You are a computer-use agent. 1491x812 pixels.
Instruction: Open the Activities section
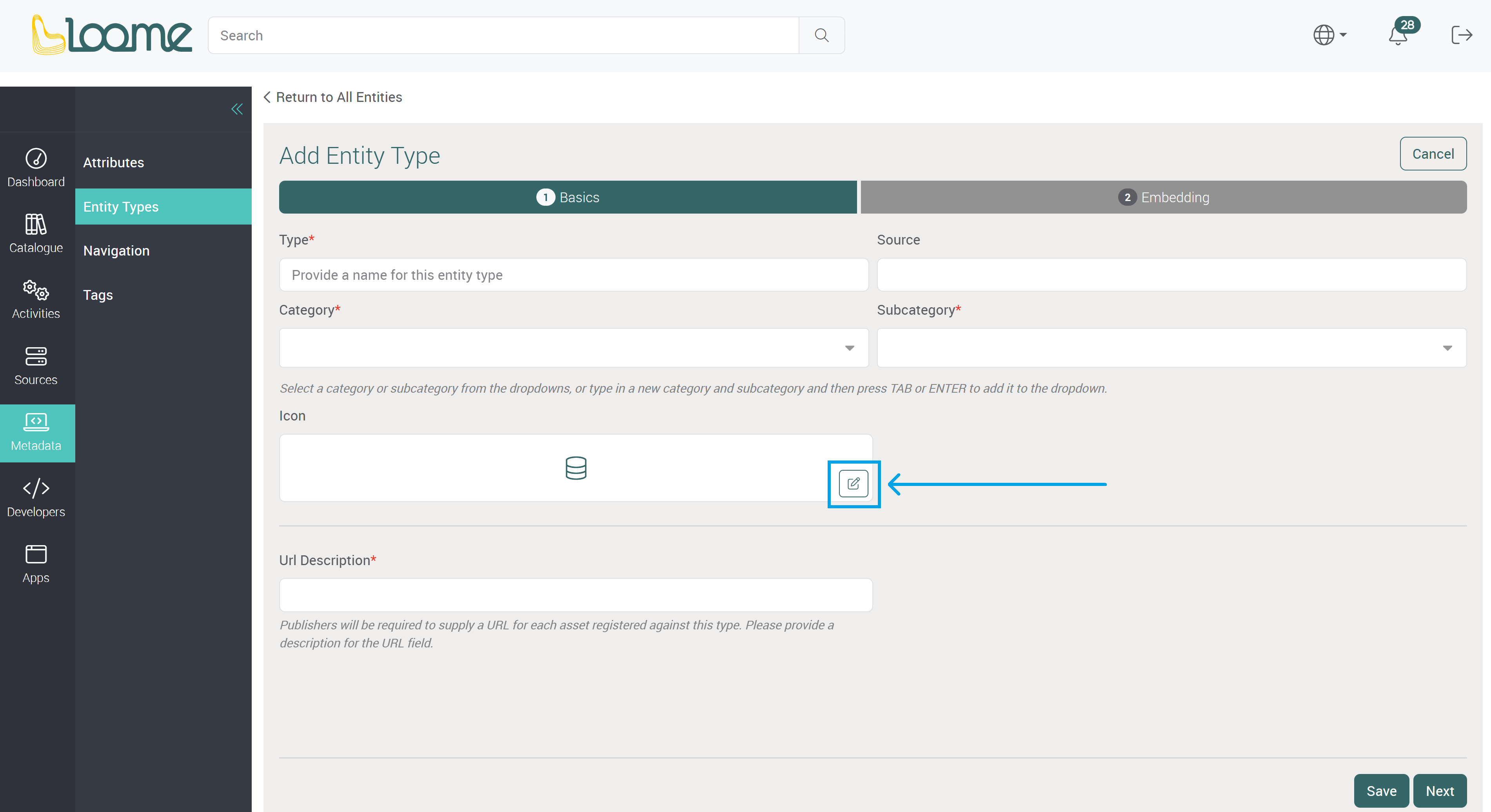[36, 299]
